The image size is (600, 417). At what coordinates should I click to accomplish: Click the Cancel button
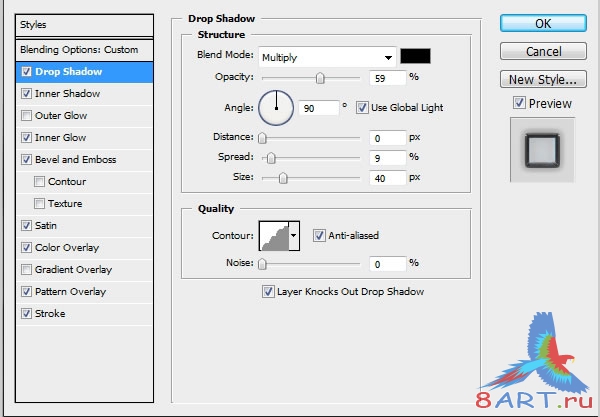(543, 51)
